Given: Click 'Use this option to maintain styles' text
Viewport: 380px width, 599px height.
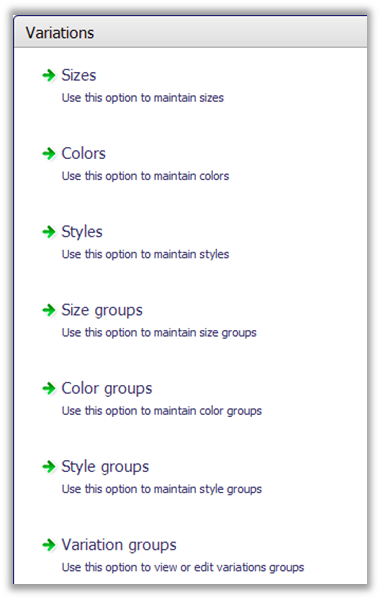Looking at the screenshot, I should [x=146, y=254].
